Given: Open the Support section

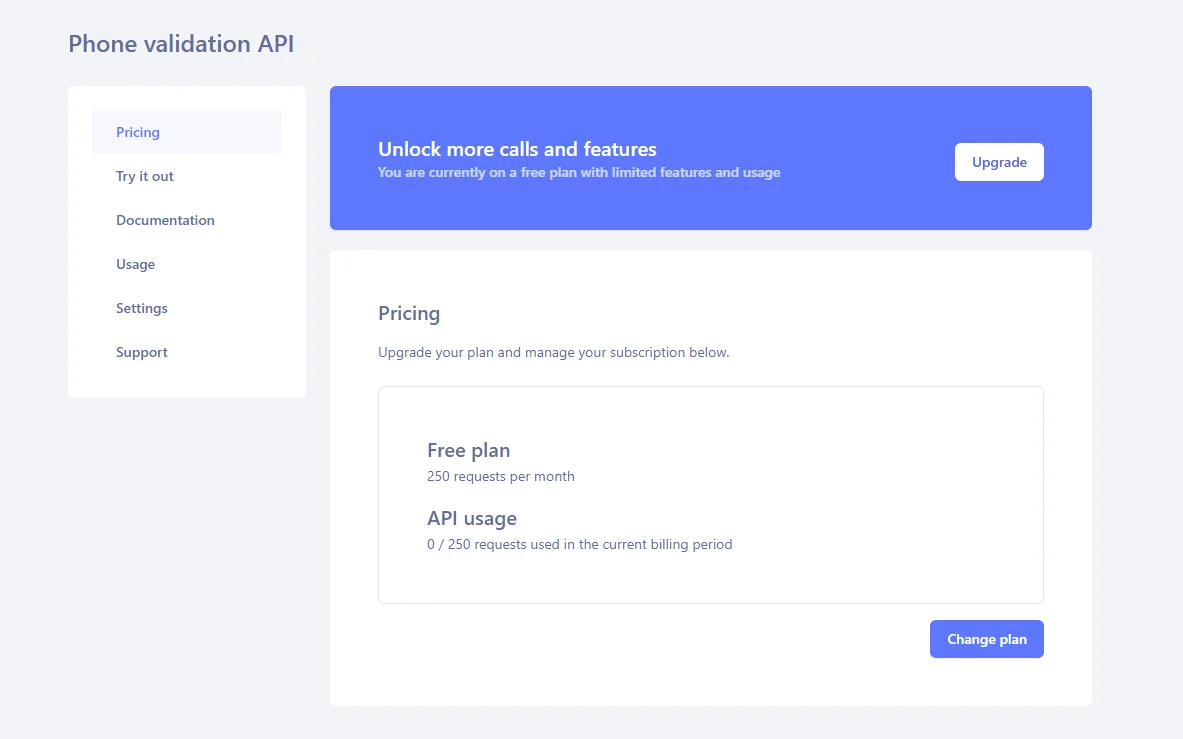Looking at the screenshot, I should pos(141,352).
